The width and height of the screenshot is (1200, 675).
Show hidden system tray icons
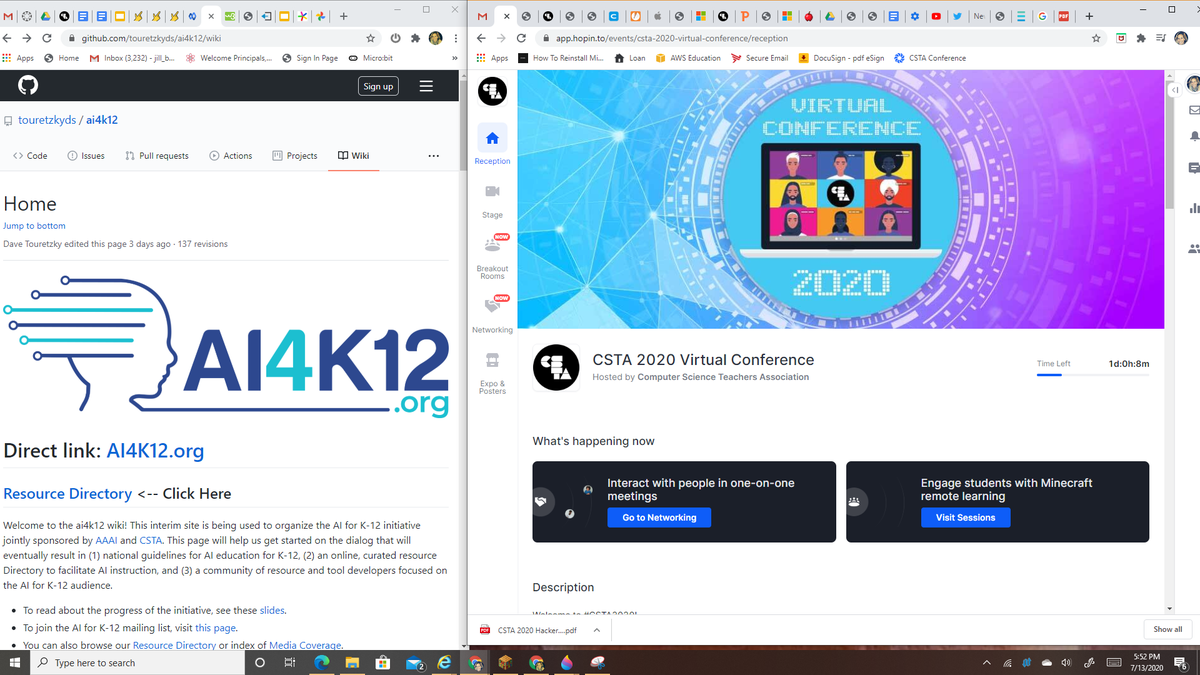[986, 662]
